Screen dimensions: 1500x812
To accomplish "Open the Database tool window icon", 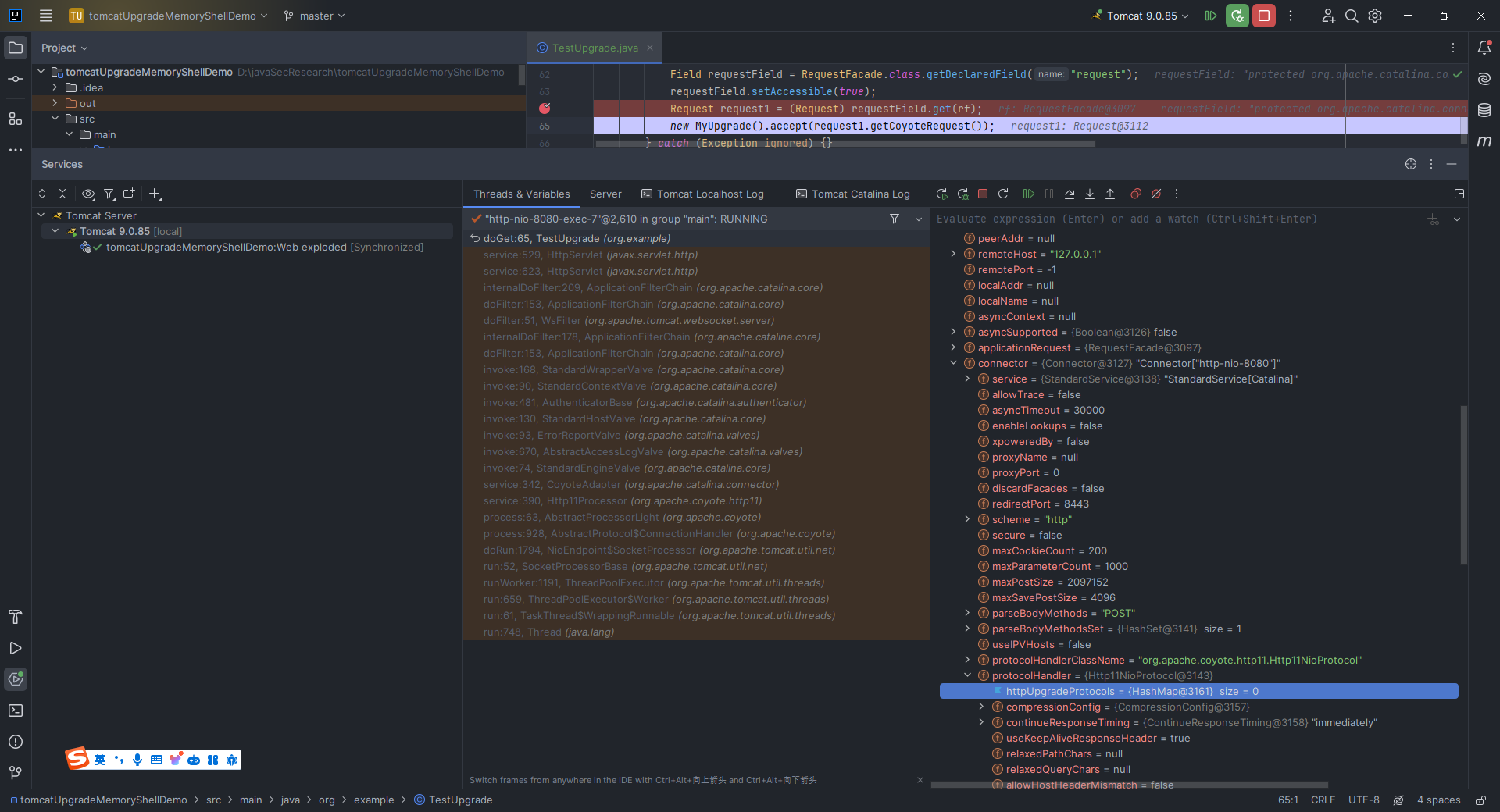I will coord(1484,110).
